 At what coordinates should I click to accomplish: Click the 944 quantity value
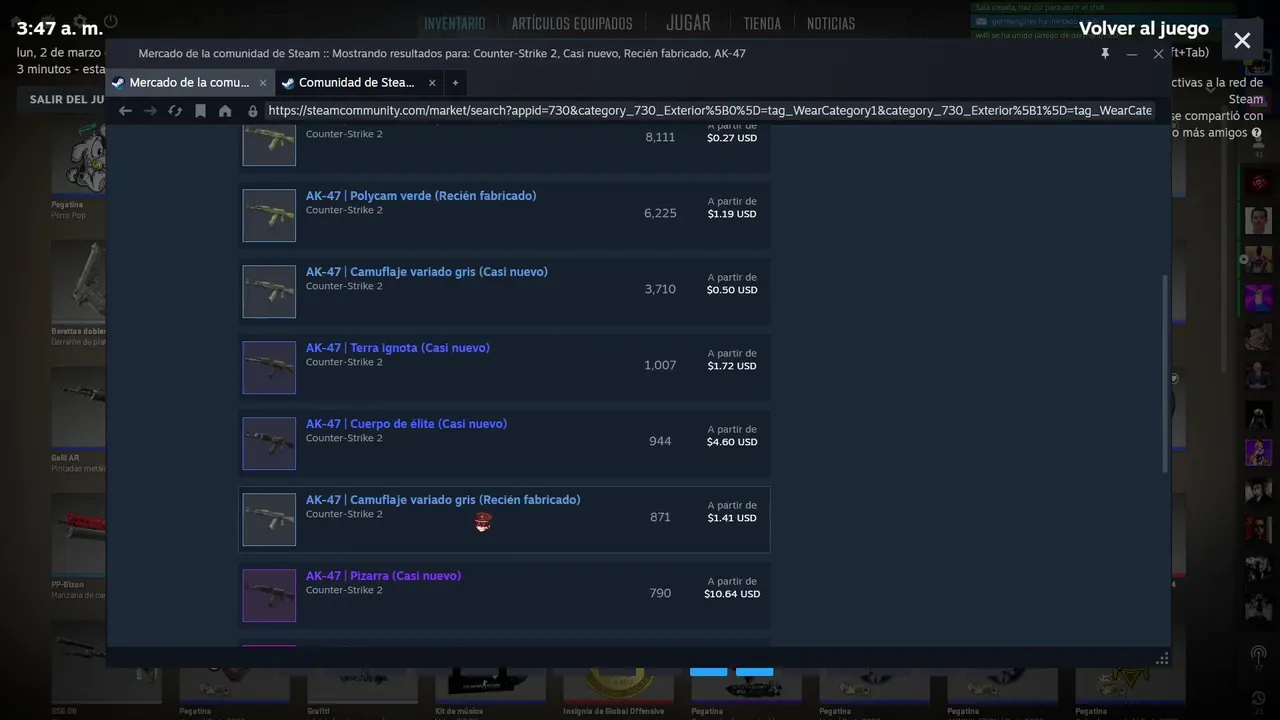pyautogui.click(x=660, y=441)
